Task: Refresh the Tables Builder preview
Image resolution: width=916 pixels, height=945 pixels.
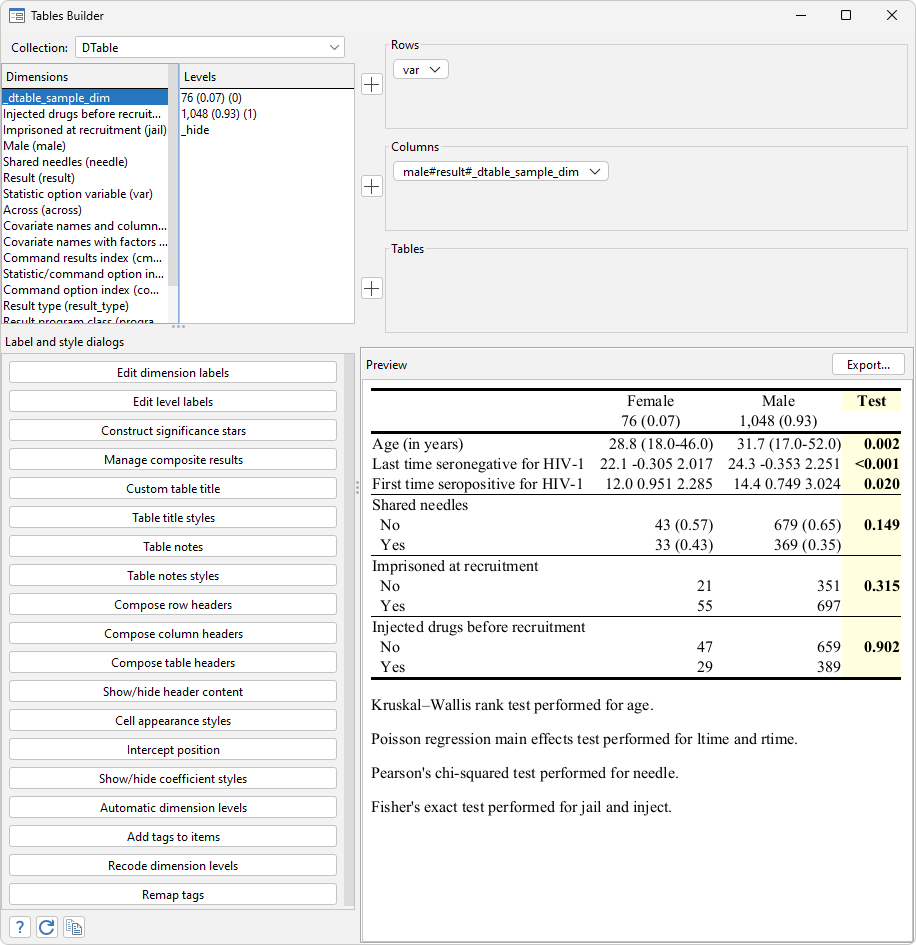Action: [46, 927]
